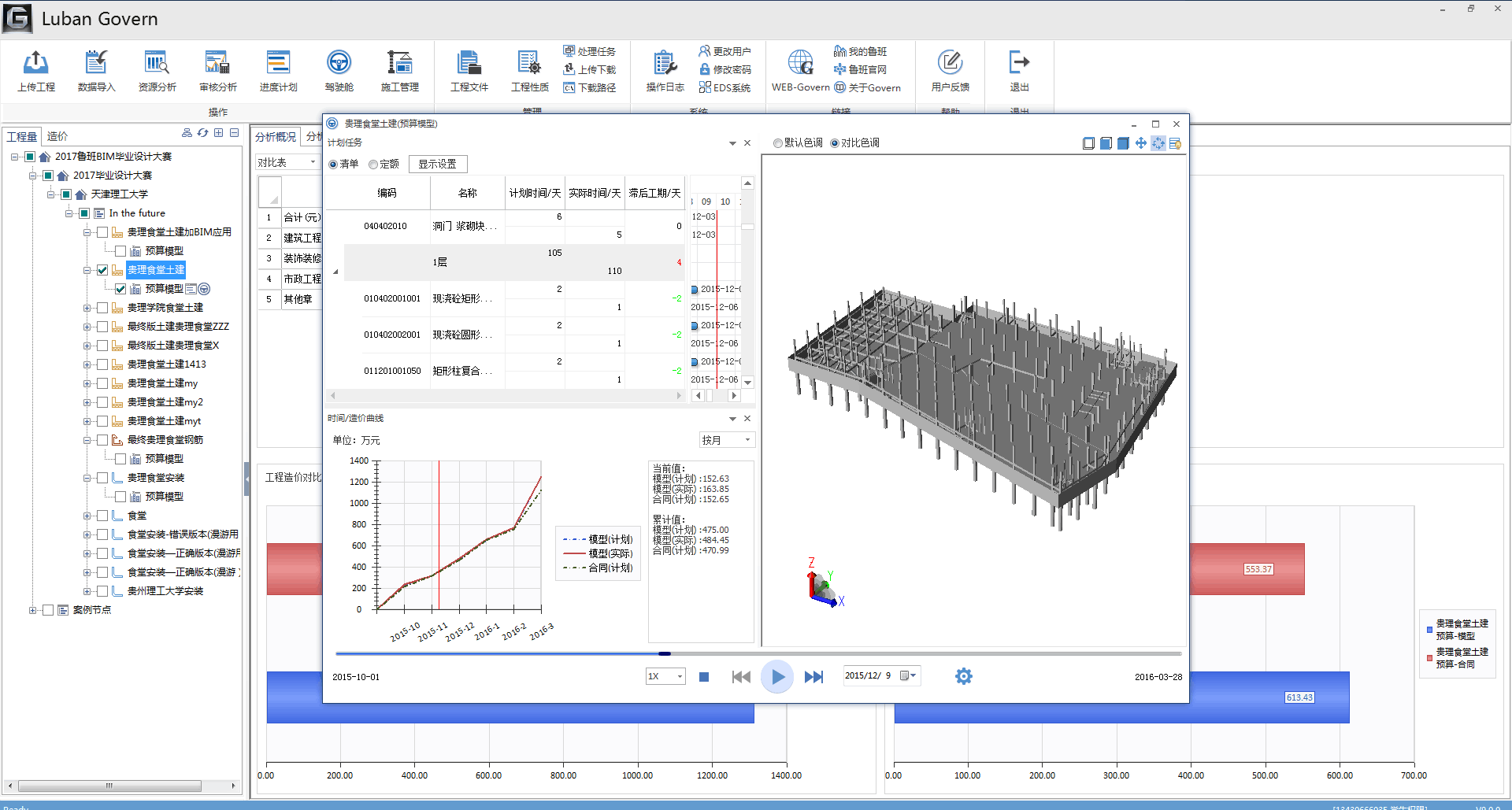This screenshot has height=810, width=1512.
Task: Click the steering wheel icon beside 预算模型
Action: click(204, 289)
